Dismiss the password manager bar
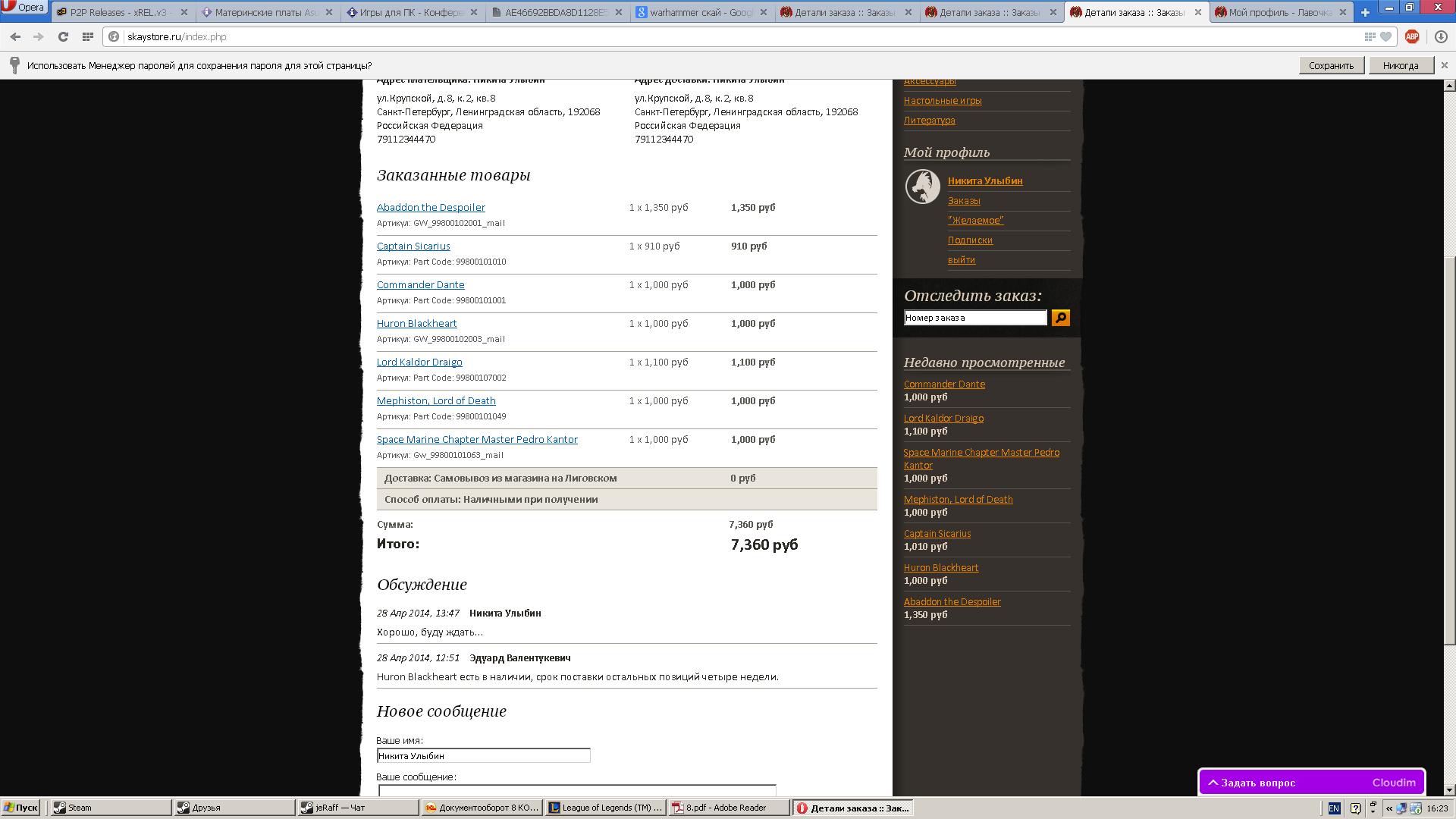The height and width of the screenshot is (819, 1456). click(1444, 65)
